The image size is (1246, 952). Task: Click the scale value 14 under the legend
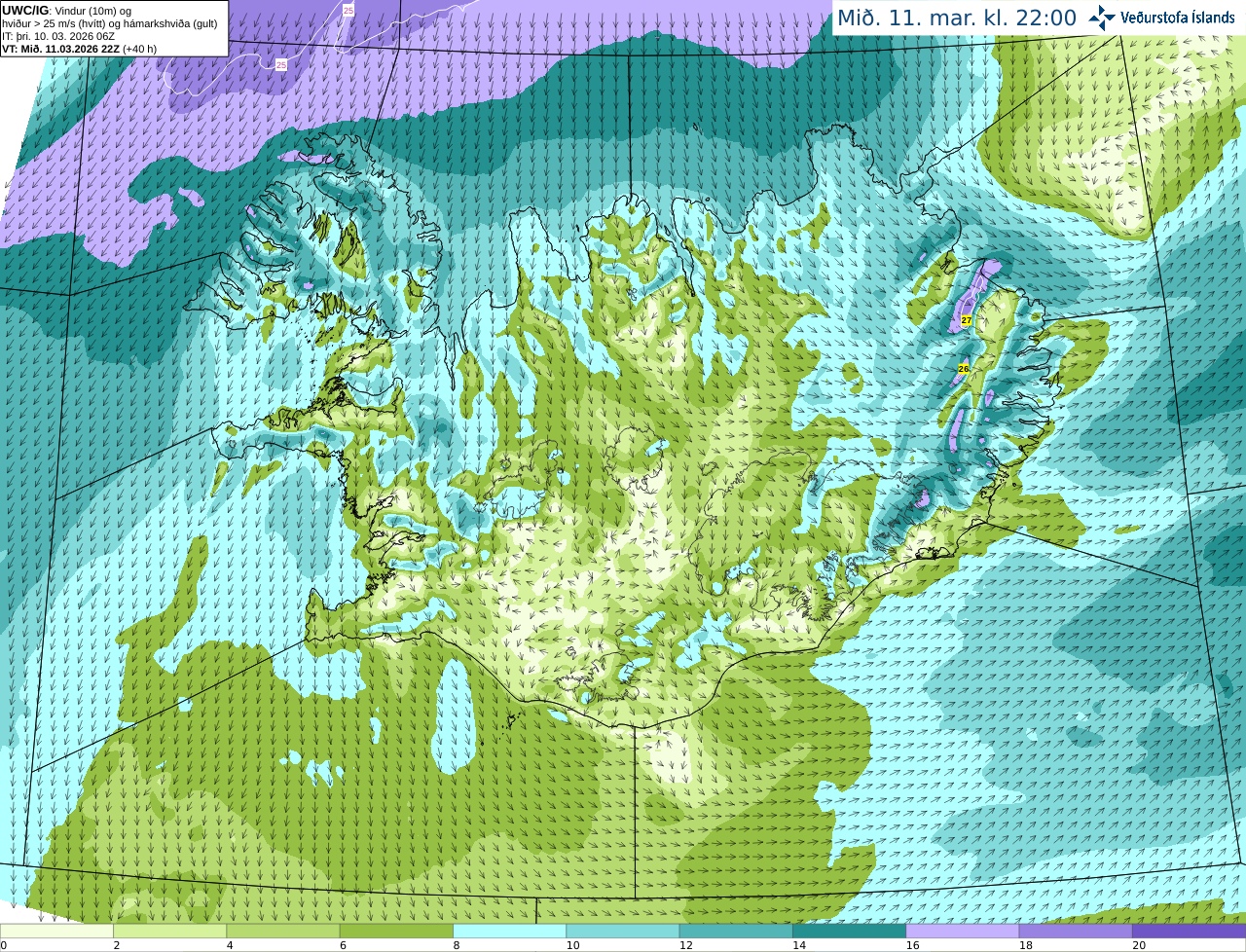tap(799, 945)
